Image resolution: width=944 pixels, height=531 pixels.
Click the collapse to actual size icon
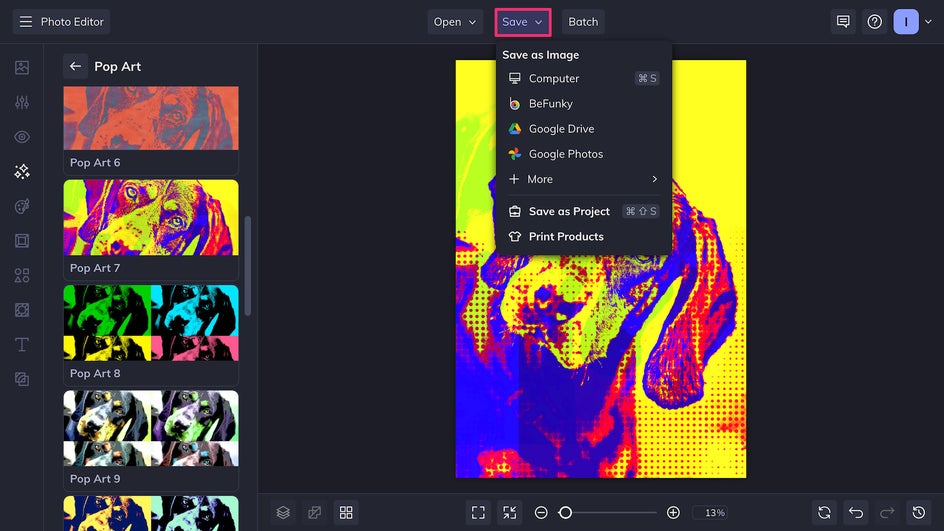click(x=509, y=512)
